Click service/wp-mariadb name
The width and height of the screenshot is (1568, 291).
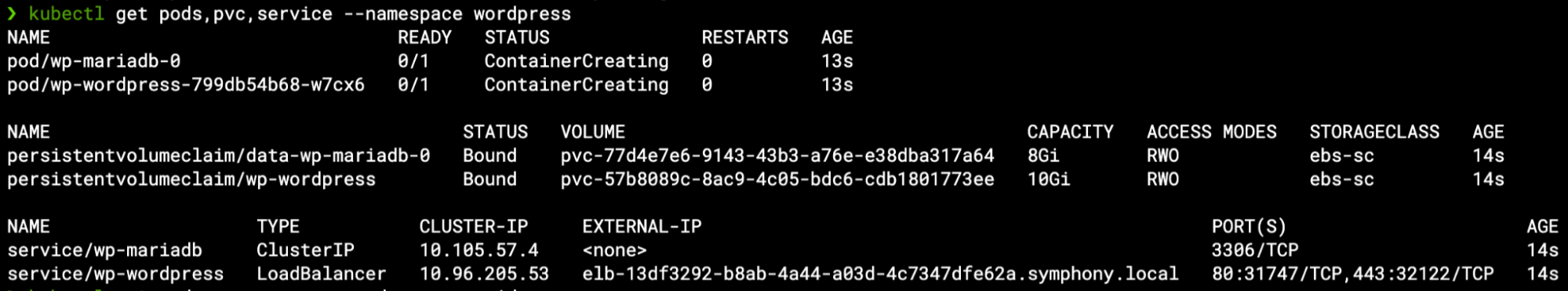pyautogui.click(x=104, y=250)
